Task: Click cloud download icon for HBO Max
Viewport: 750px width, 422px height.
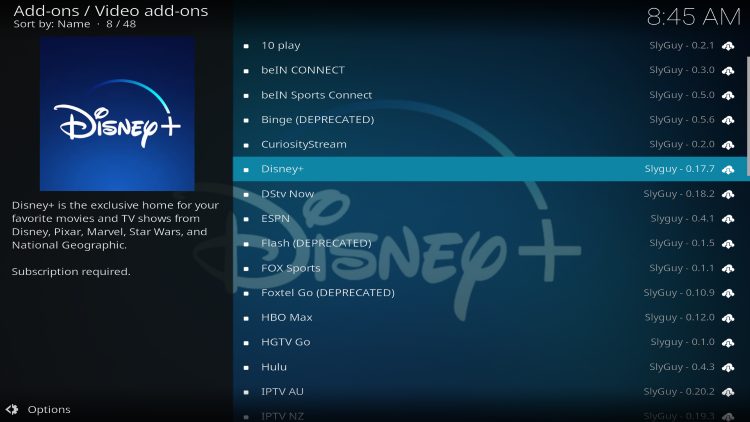Action: [728, 318]
